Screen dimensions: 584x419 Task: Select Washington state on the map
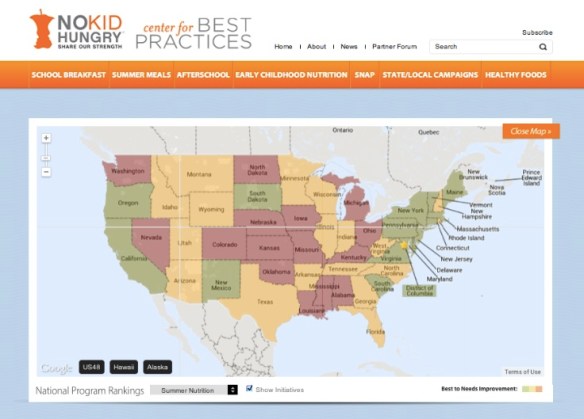pos(128,171)
